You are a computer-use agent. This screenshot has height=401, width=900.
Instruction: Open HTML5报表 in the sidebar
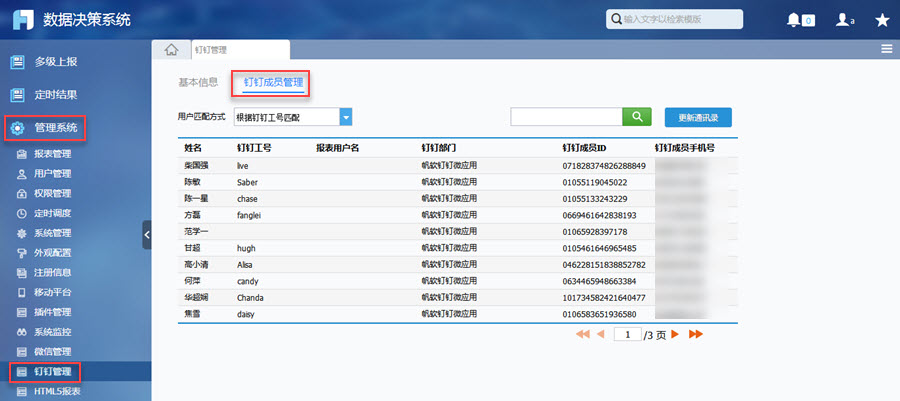pos(57,391)
